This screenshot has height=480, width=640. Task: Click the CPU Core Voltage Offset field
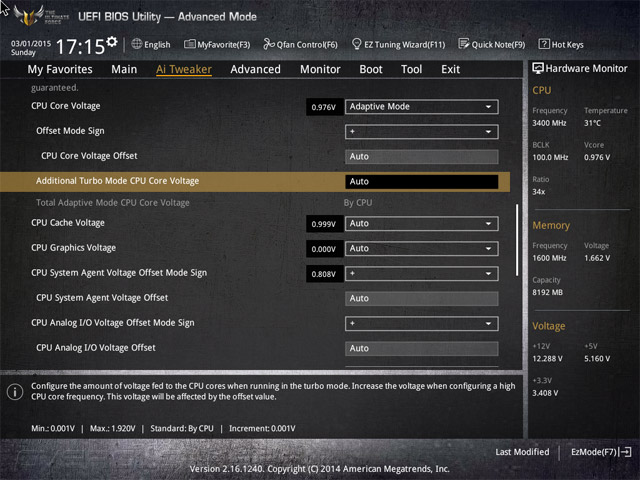tap(422, 156)
